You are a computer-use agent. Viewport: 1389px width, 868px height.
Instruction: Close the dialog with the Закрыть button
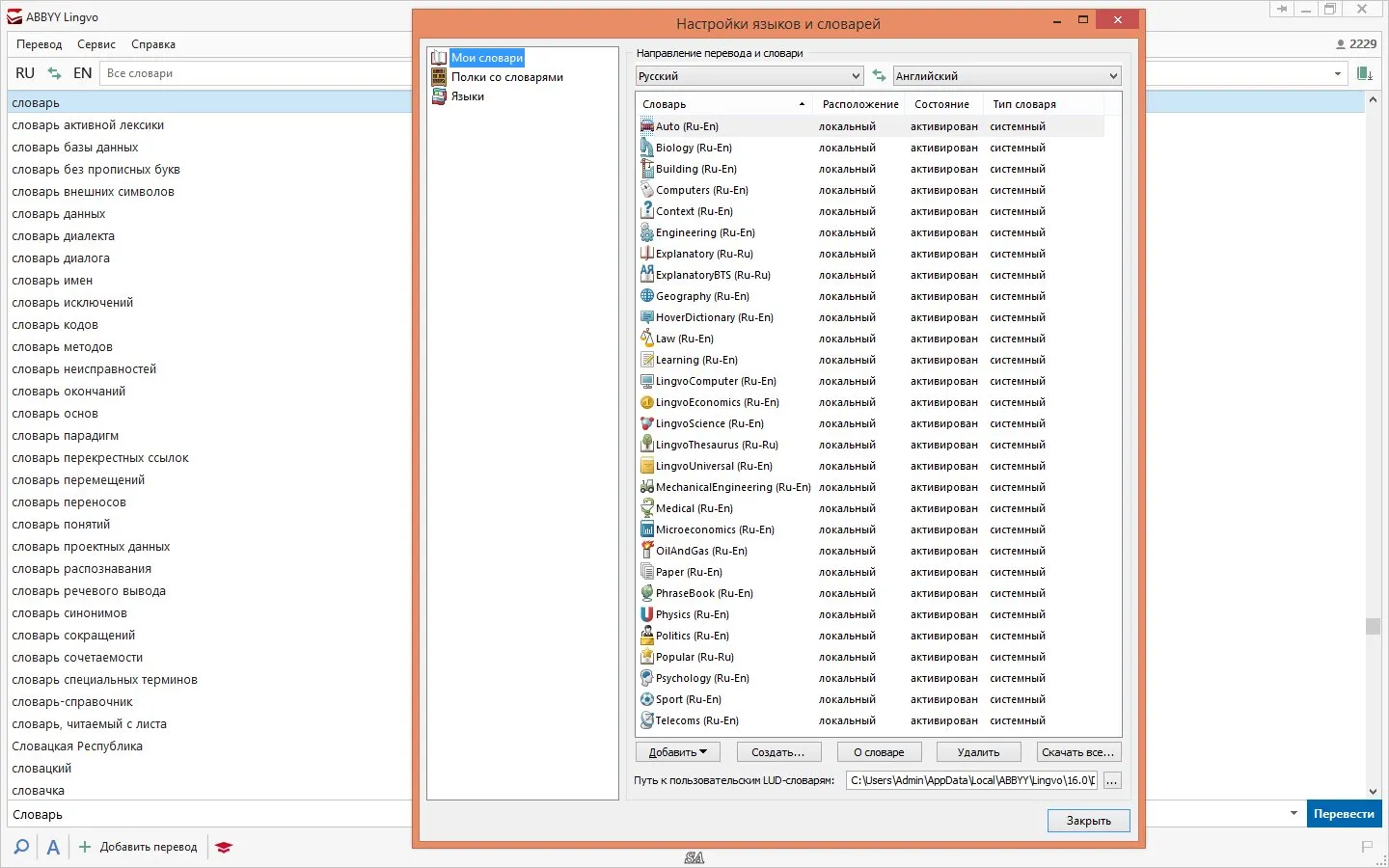pos(1089,821)
